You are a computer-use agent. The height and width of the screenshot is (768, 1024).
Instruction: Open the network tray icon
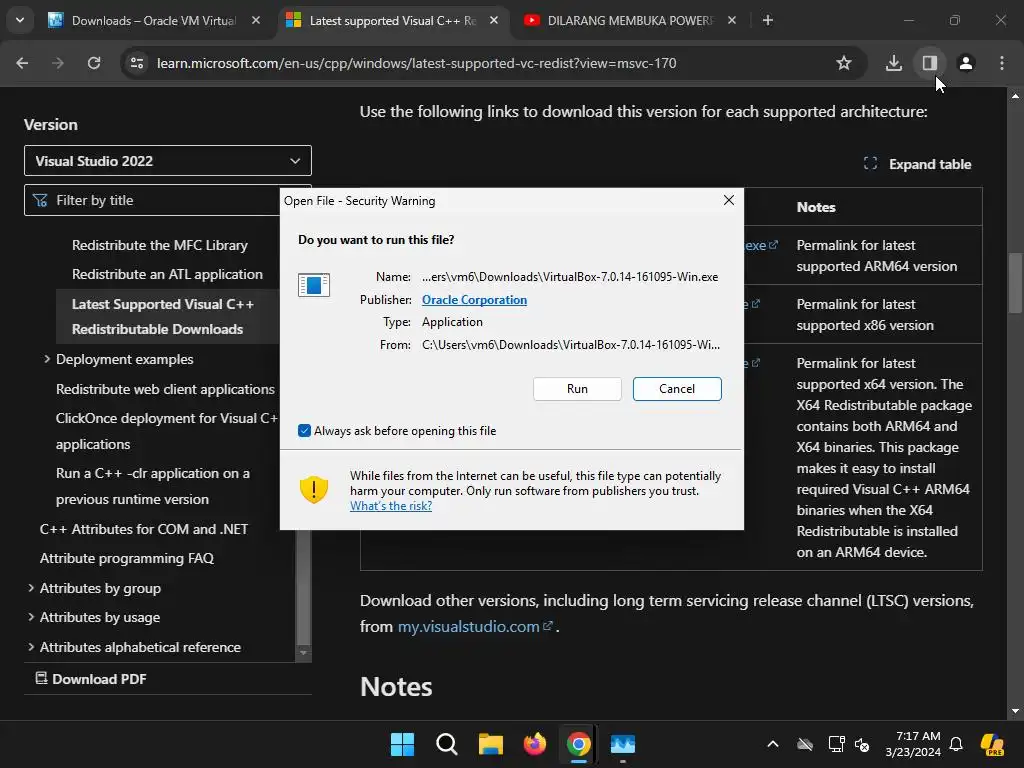coord(836,744)
